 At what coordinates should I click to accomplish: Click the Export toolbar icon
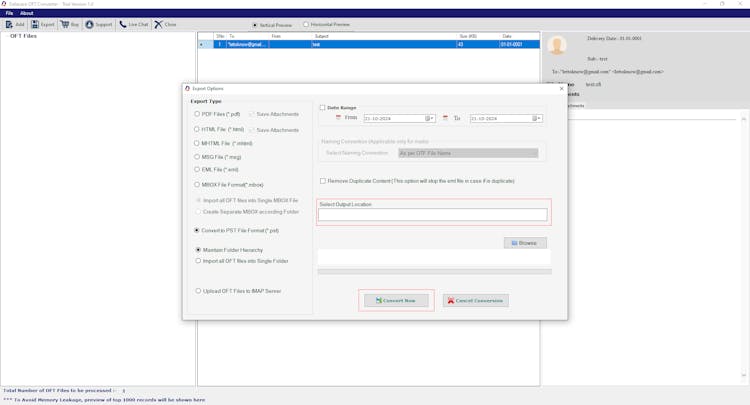(35, 24)
